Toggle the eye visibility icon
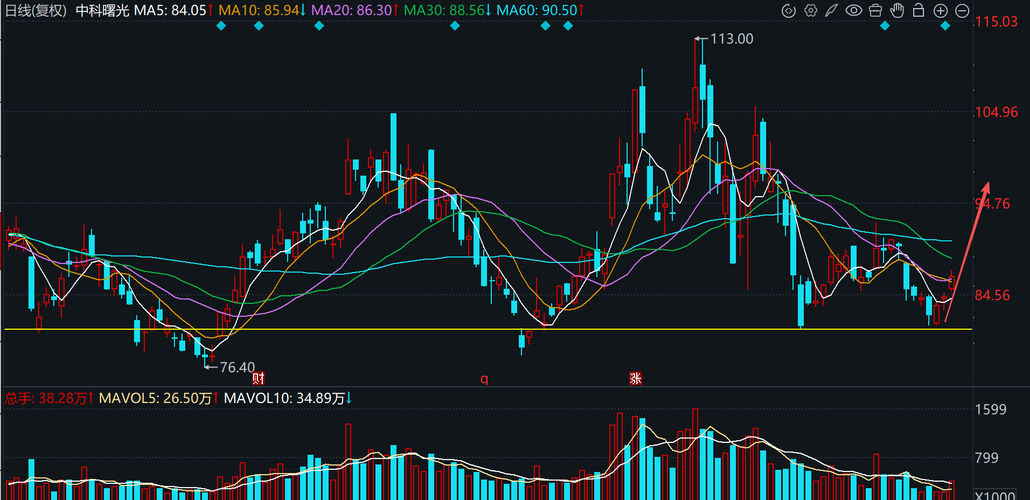This screenshot has width=1030, height=500. [853, 11]
